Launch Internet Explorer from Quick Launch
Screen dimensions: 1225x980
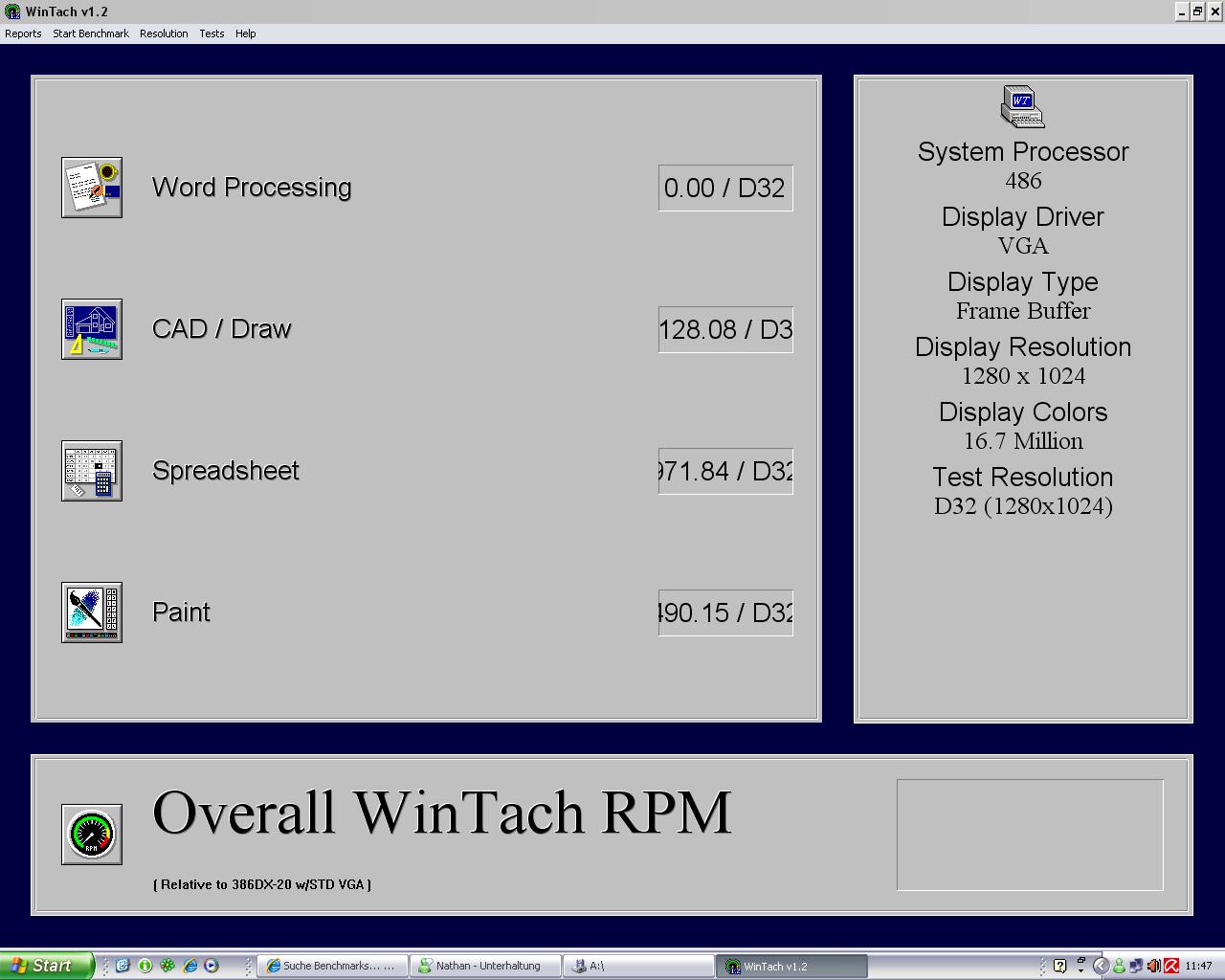pyautogui.click(x=189, y=966)
